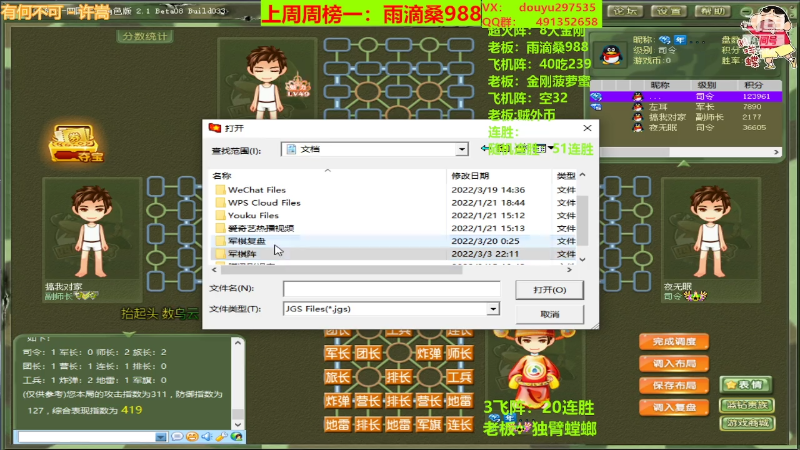Click the 夜无眠 player avatar card

(711, 240)
